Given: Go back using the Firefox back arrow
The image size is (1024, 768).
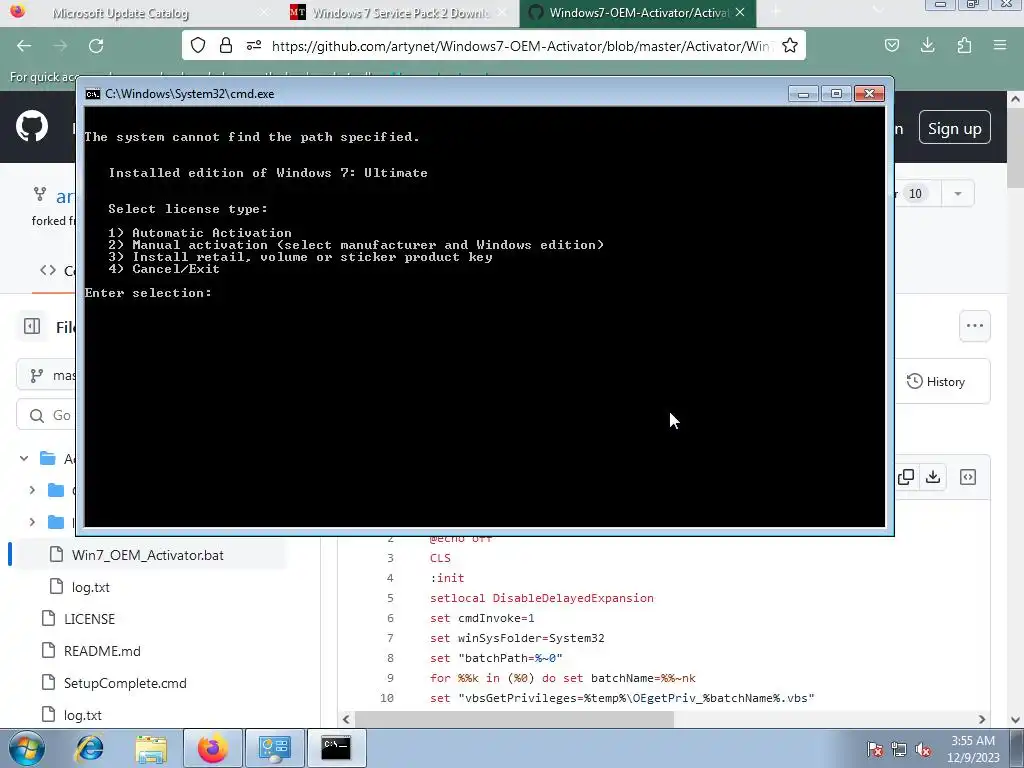Looking at the screenshot, I should coord(24,46).
